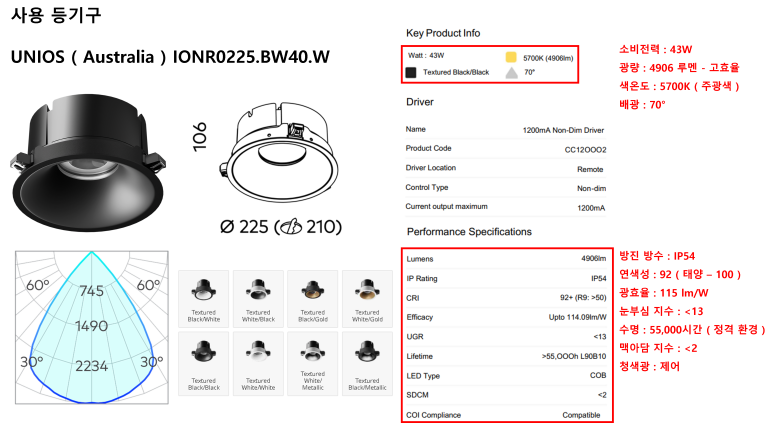Click the red annotation '수명 : 55,000시간'

[x=660, y=329]
